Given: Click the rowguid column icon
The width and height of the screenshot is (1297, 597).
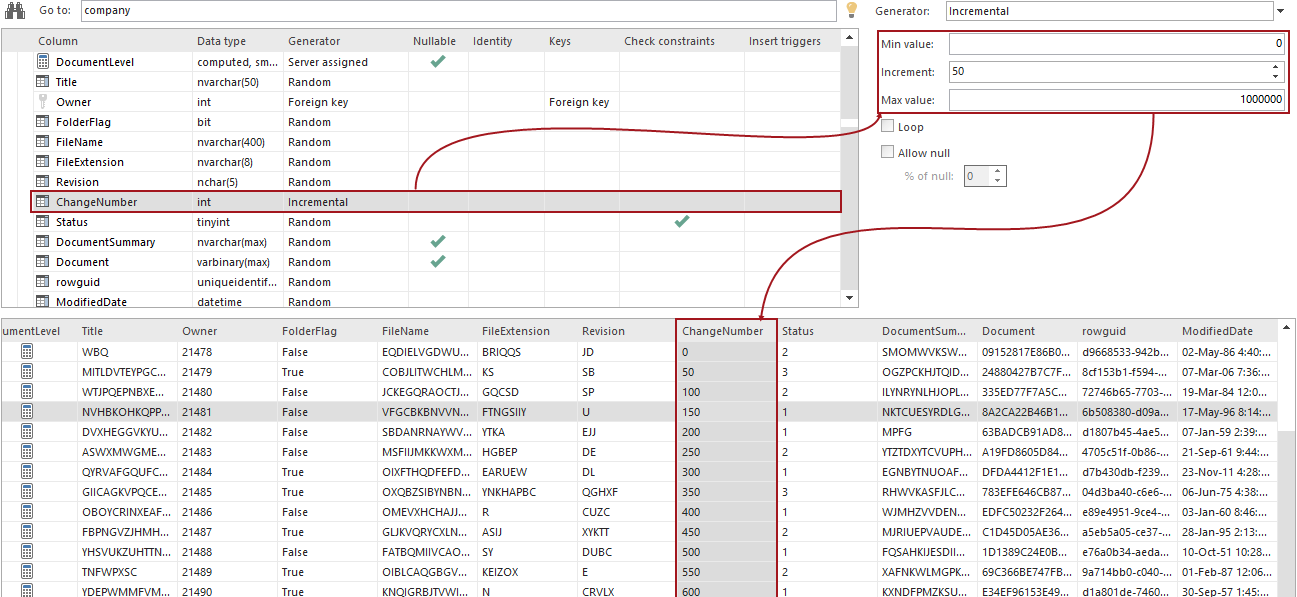Looking at the screenshot, I should click(43, 282).
